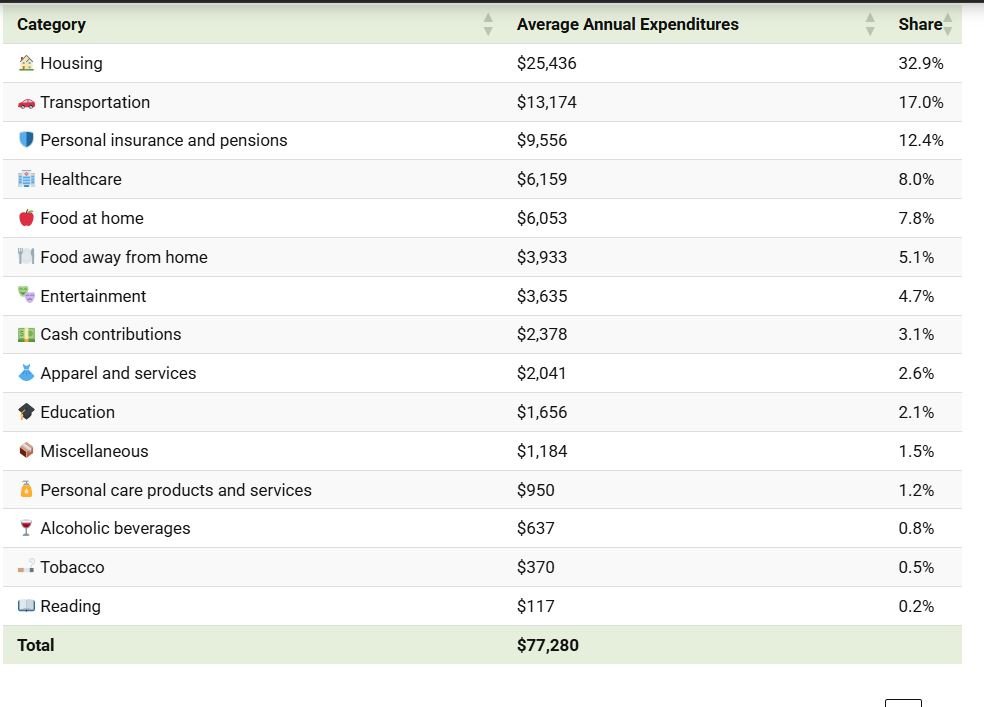Click the hospital icon beside Healthcare
The width and height of the screenshot is (984, 707).
coord(27,179)
